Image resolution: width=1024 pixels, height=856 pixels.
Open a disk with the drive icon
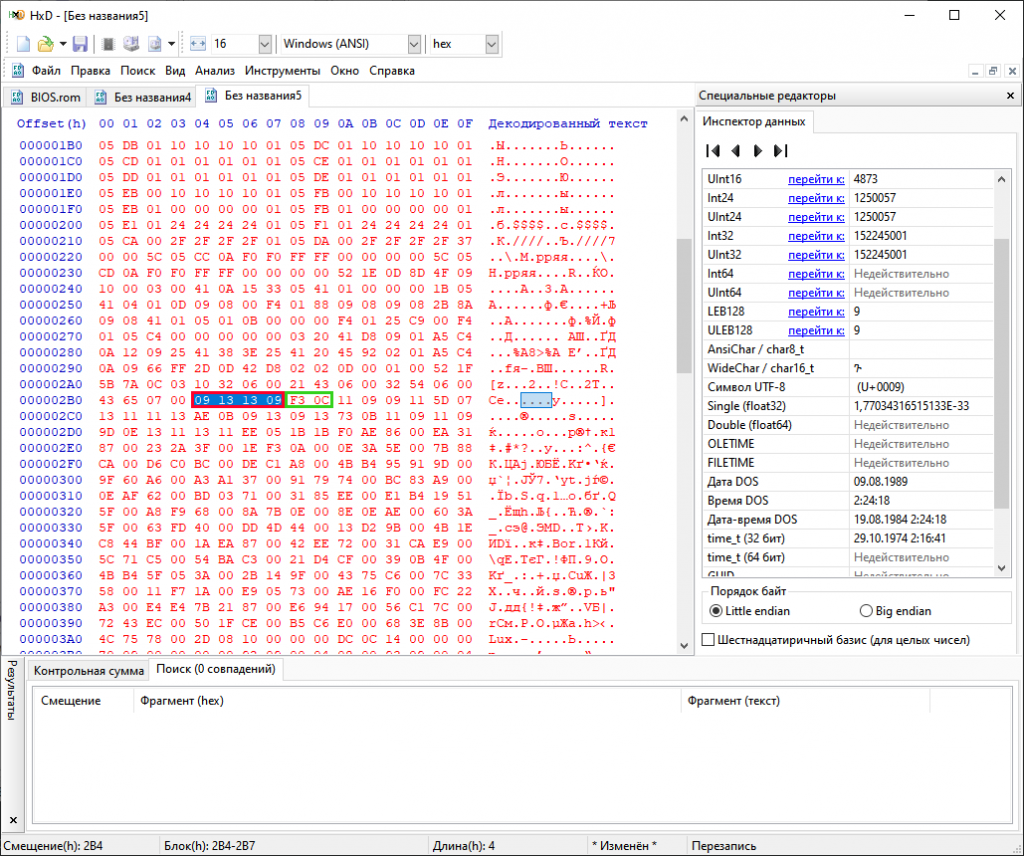131,44
